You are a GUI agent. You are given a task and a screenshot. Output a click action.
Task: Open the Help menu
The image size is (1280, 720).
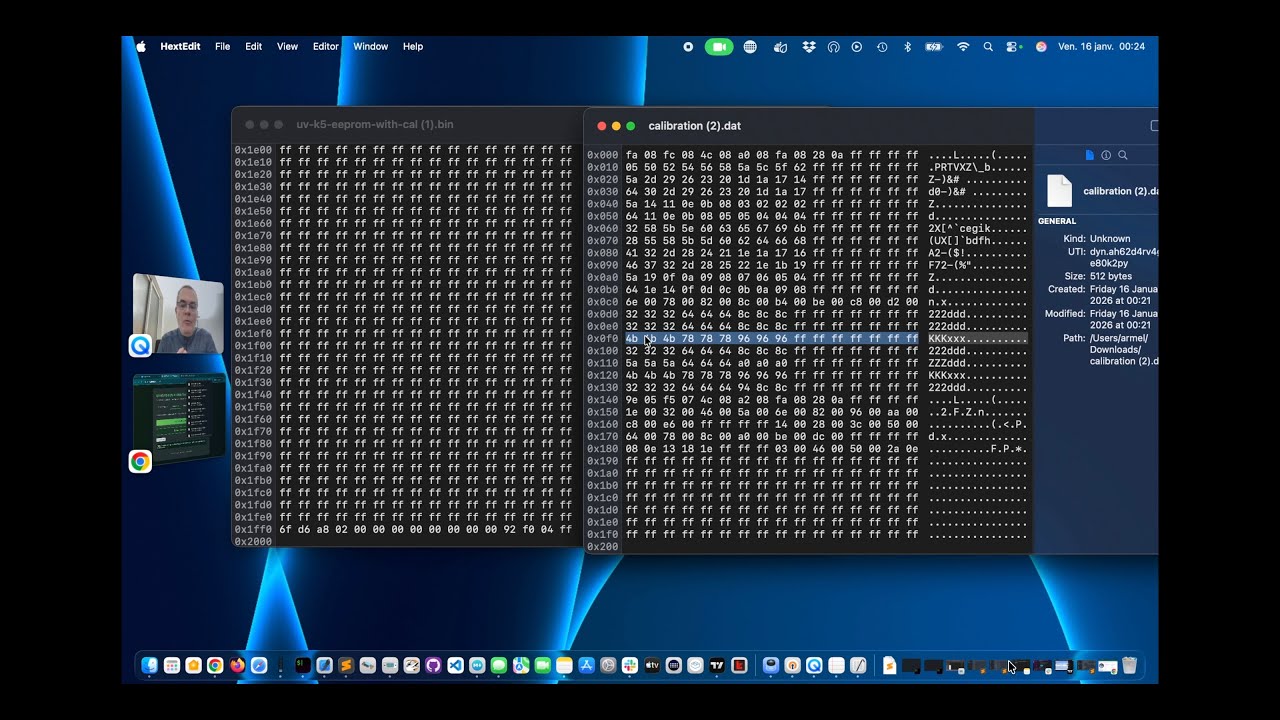(x=413, y=46)
